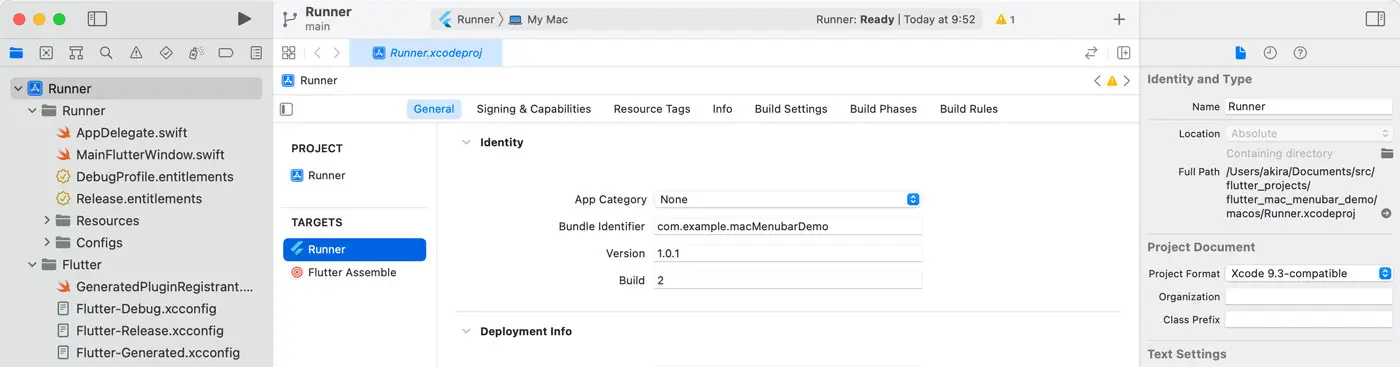The width and height of the screenshot is (1400, 367).
Task: Show the History inspector clock icon
Action: [1270, 53]
